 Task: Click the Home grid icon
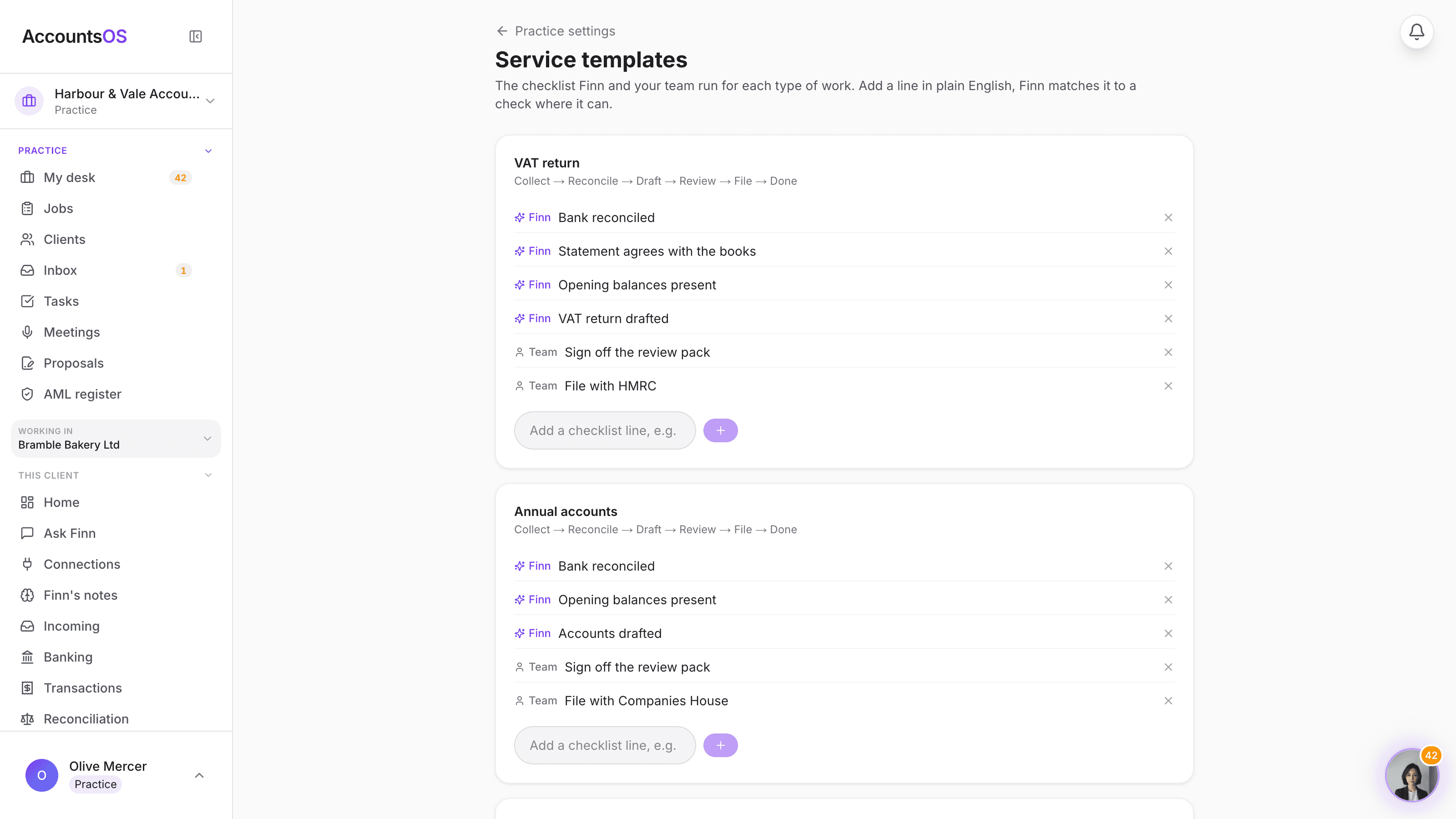tap(27, 502)
